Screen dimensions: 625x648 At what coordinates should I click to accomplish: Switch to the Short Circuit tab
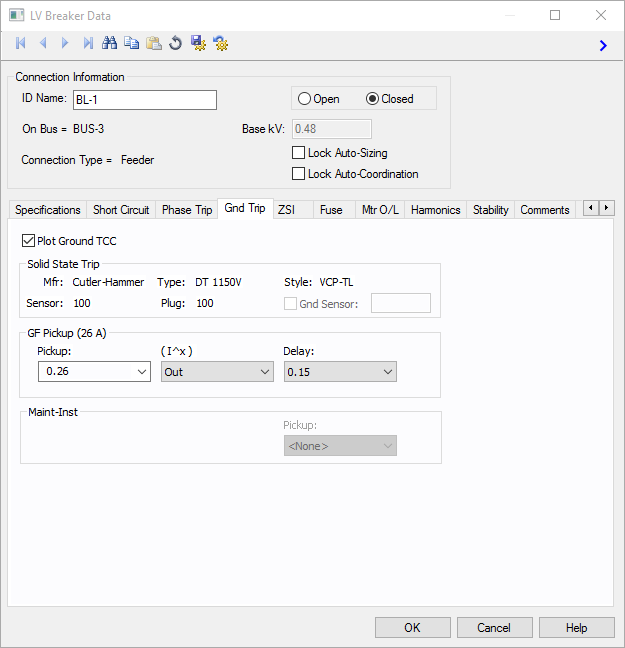121,210
